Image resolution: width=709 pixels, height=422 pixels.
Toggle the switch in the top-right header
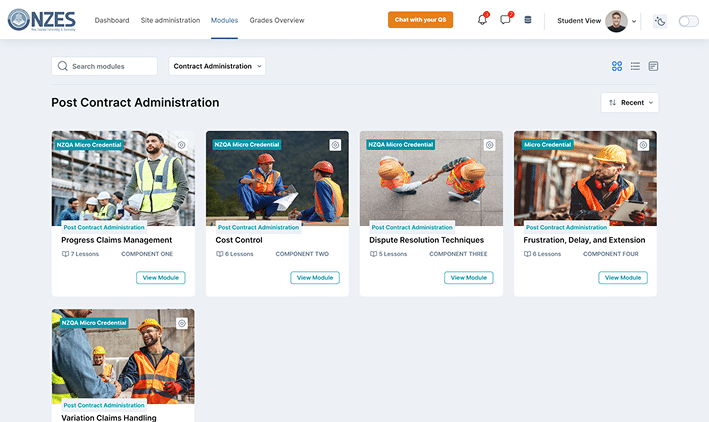click(688, 21)
